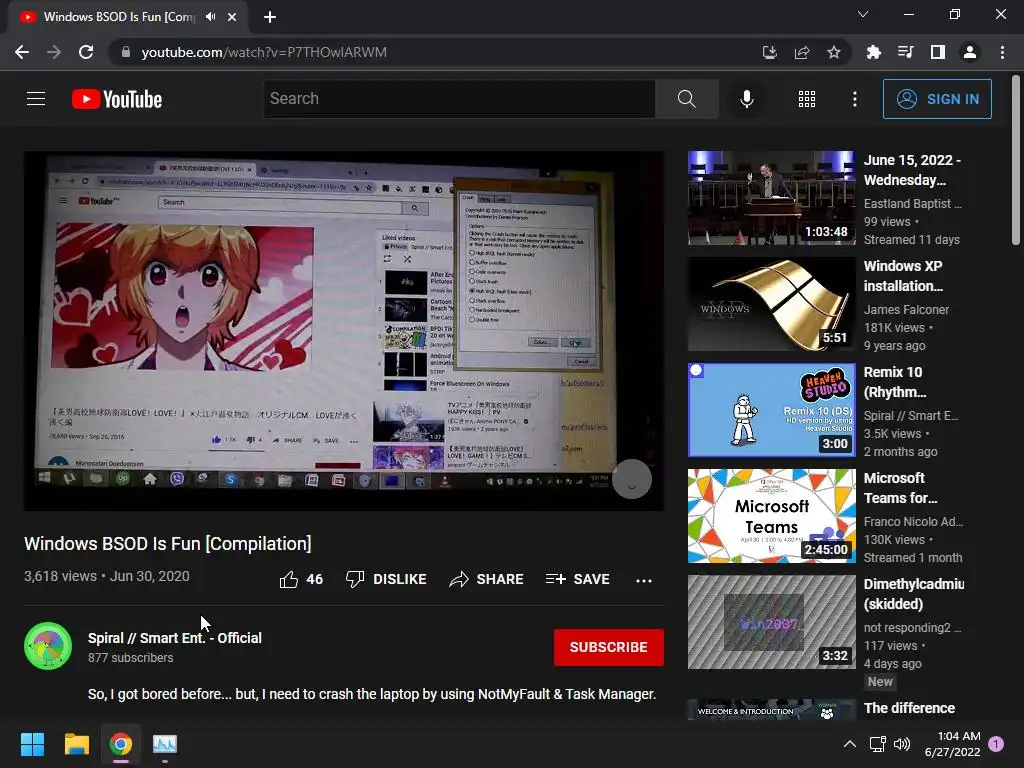Image resolution: width=1024 pixels, height=768 pixels.
Task: Open clock showing 1:04 AM
Action: click(x=952, y=744)
